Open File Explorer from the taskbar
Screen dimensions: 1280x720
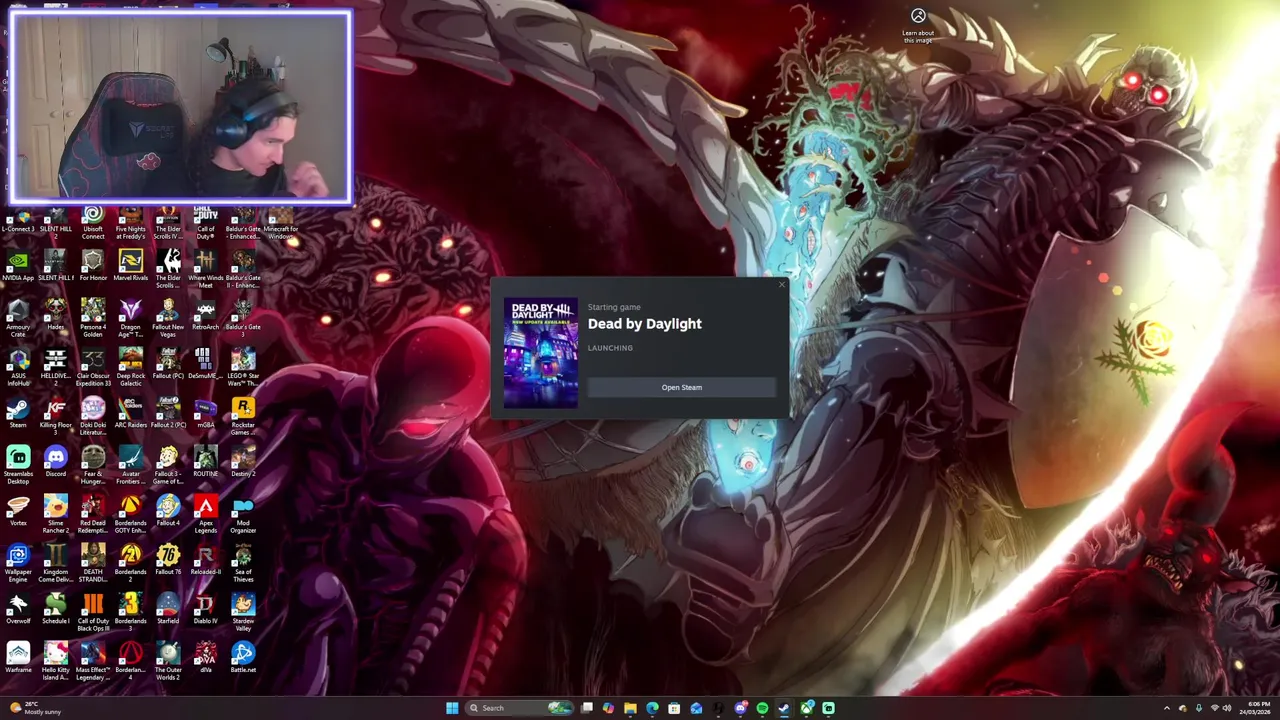[x=630, y=708]
